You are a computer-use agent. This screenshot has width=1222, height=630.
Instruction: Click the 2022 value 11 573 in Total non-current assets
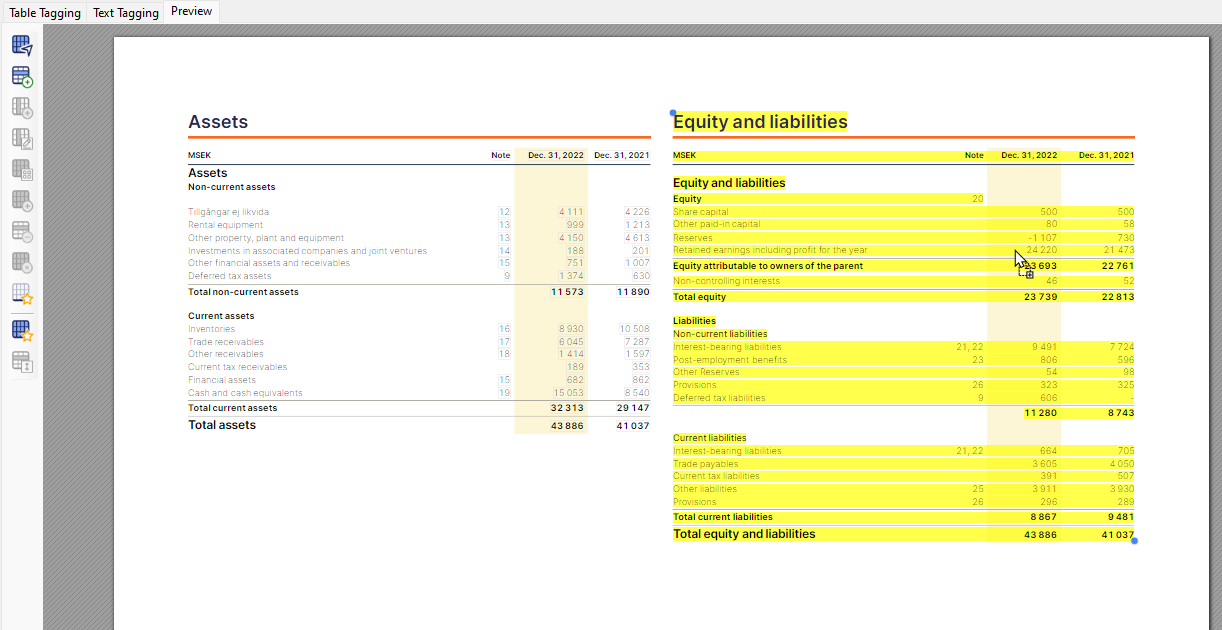tap(567, 292)
